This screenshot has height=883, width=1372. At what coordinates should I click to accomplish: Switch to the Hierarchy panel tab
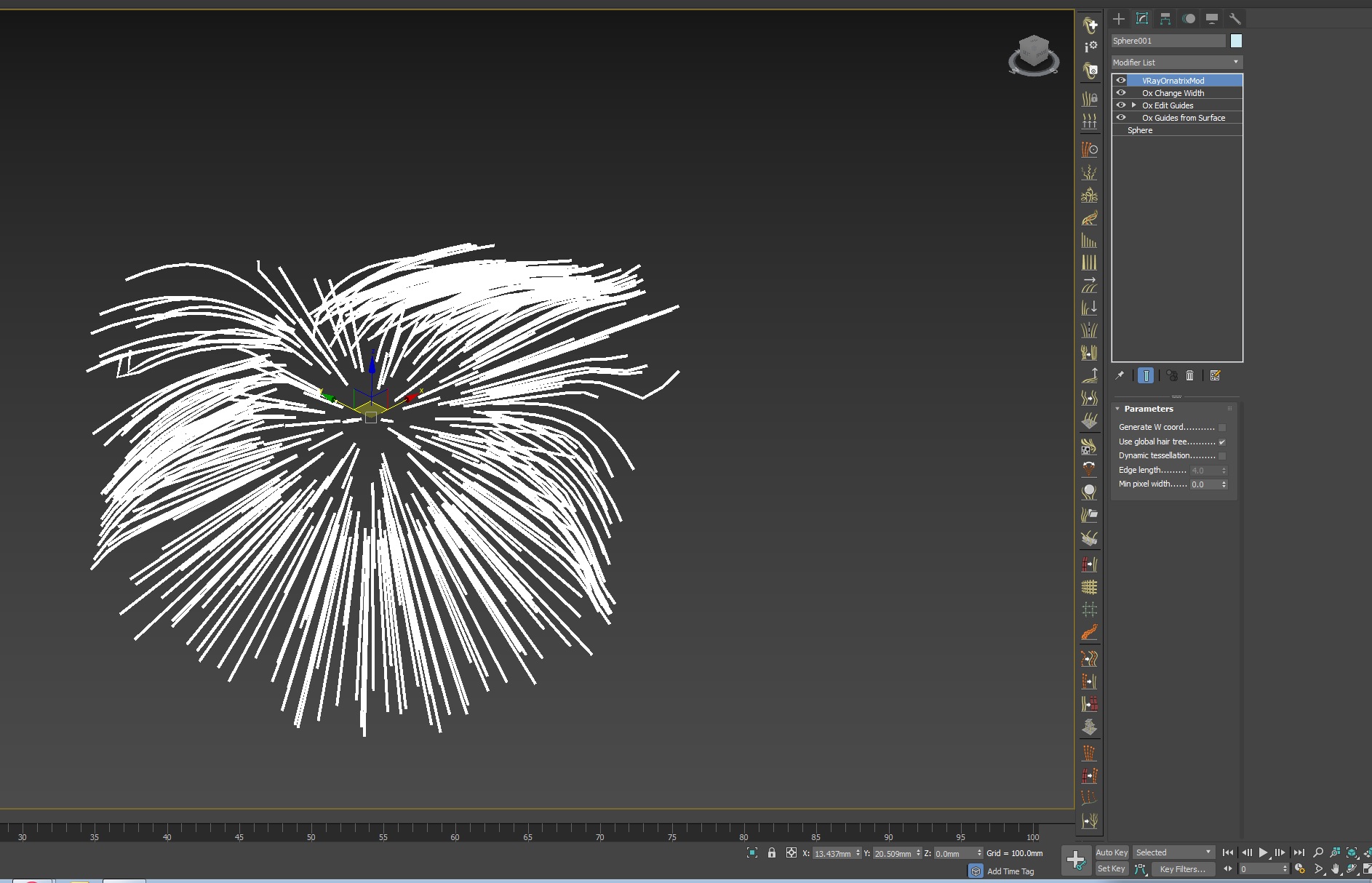tap(1165, 19)
